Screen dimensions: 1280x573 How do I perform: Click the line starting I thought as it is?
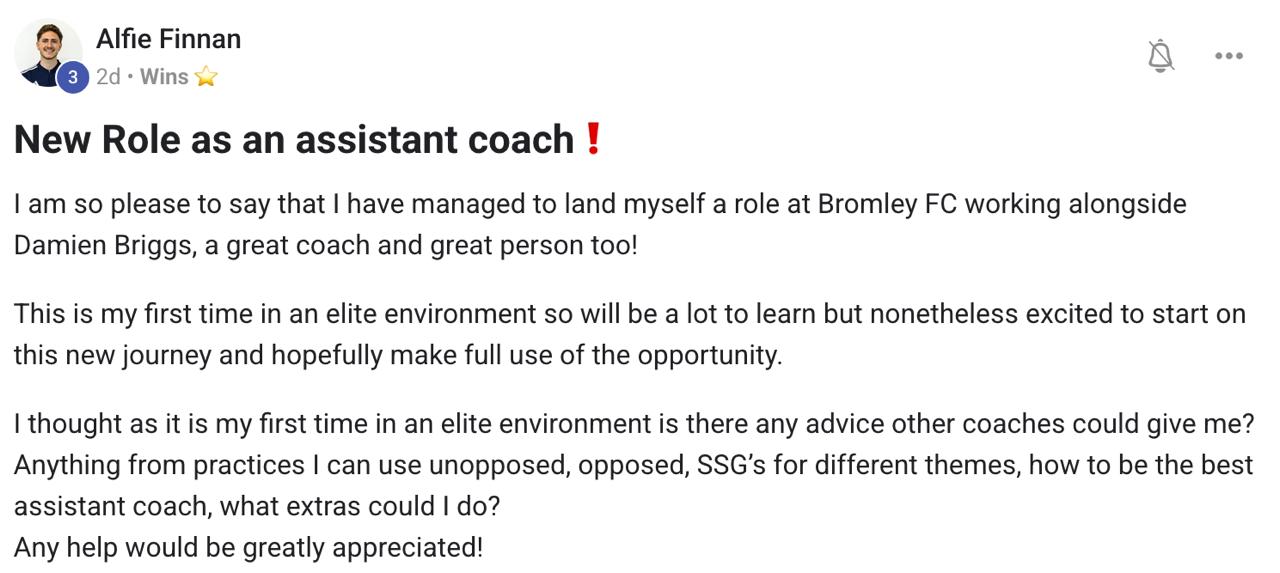pyautogui.click(x=633, y=424)
